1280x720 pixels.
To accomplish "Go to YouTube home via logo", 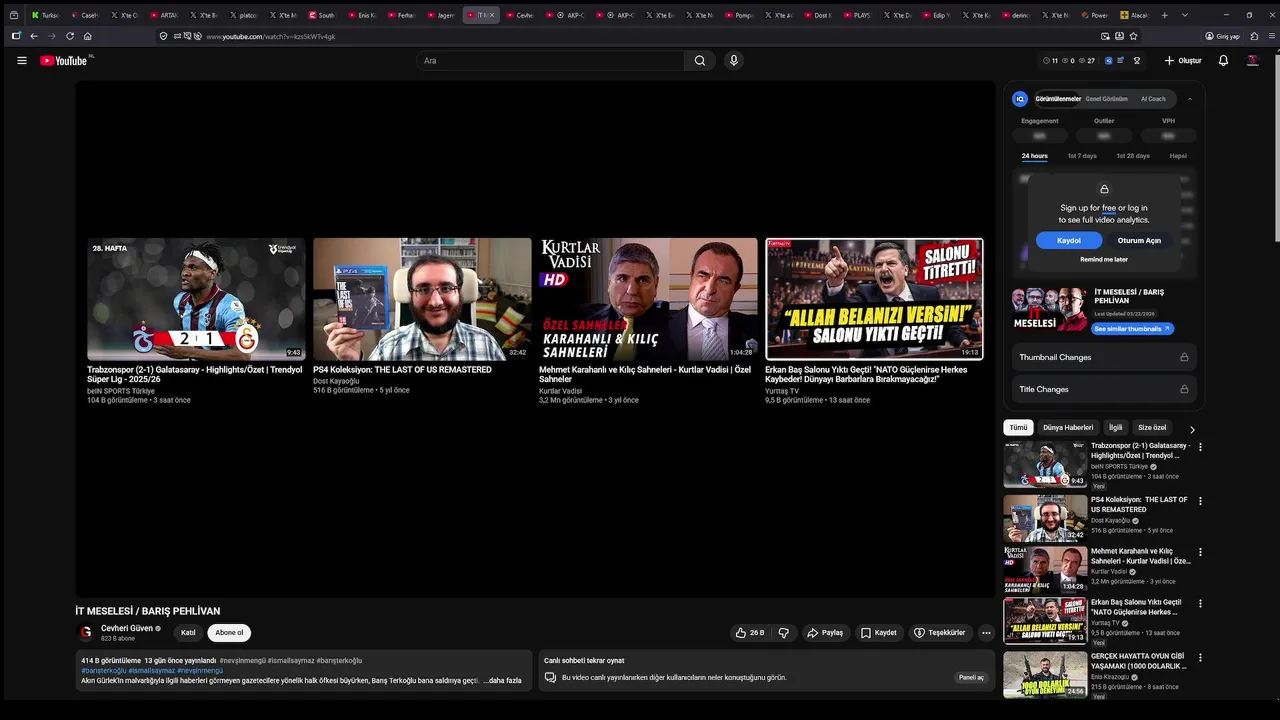I will pos(64,61).
